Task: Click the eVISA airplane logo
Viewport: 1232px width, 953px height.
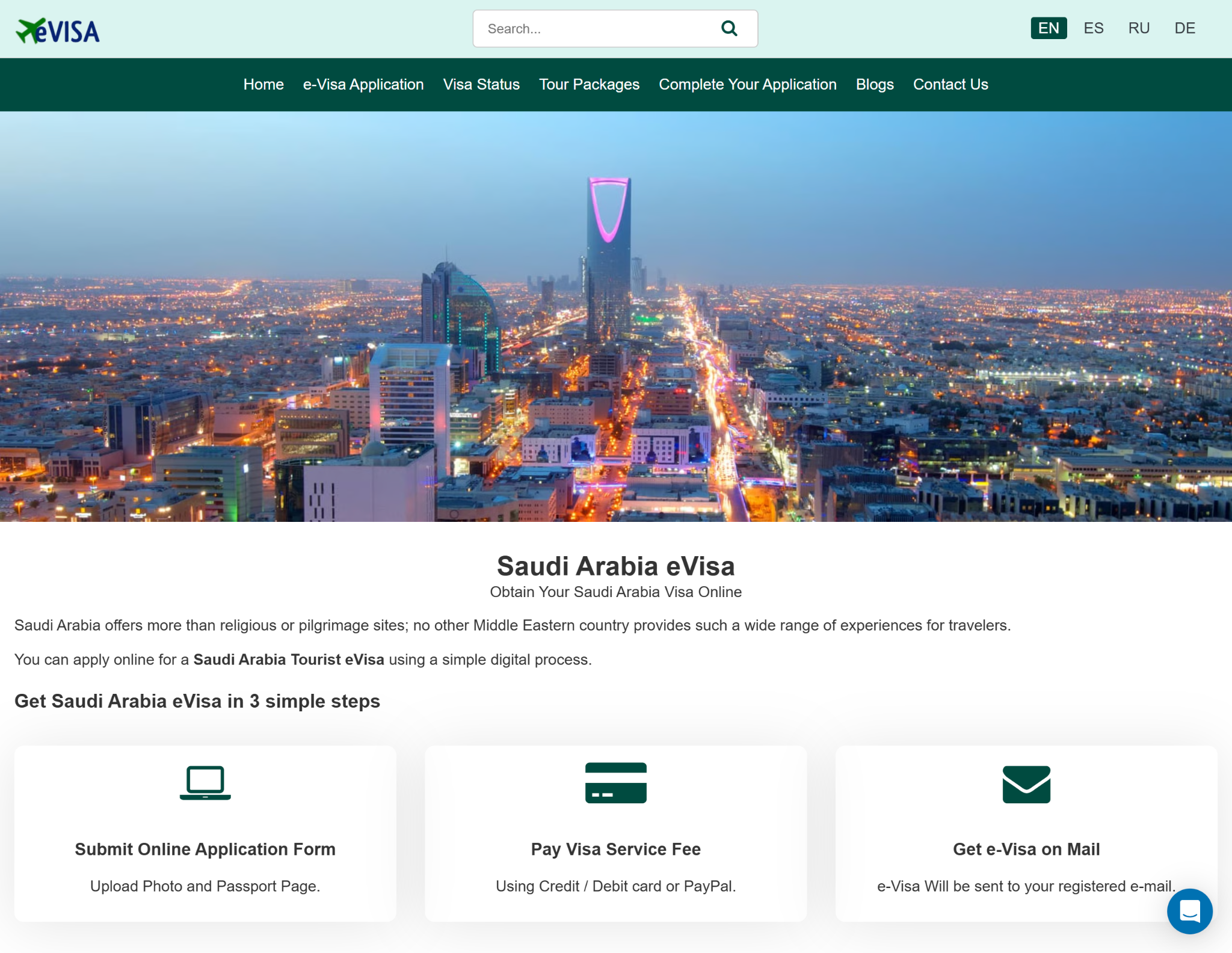Action: 58,30
